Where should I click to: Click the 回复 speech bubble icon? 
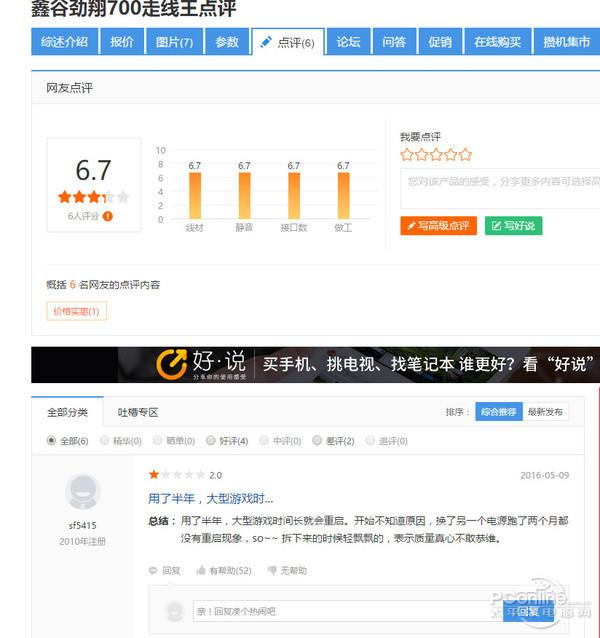(153, 570)
